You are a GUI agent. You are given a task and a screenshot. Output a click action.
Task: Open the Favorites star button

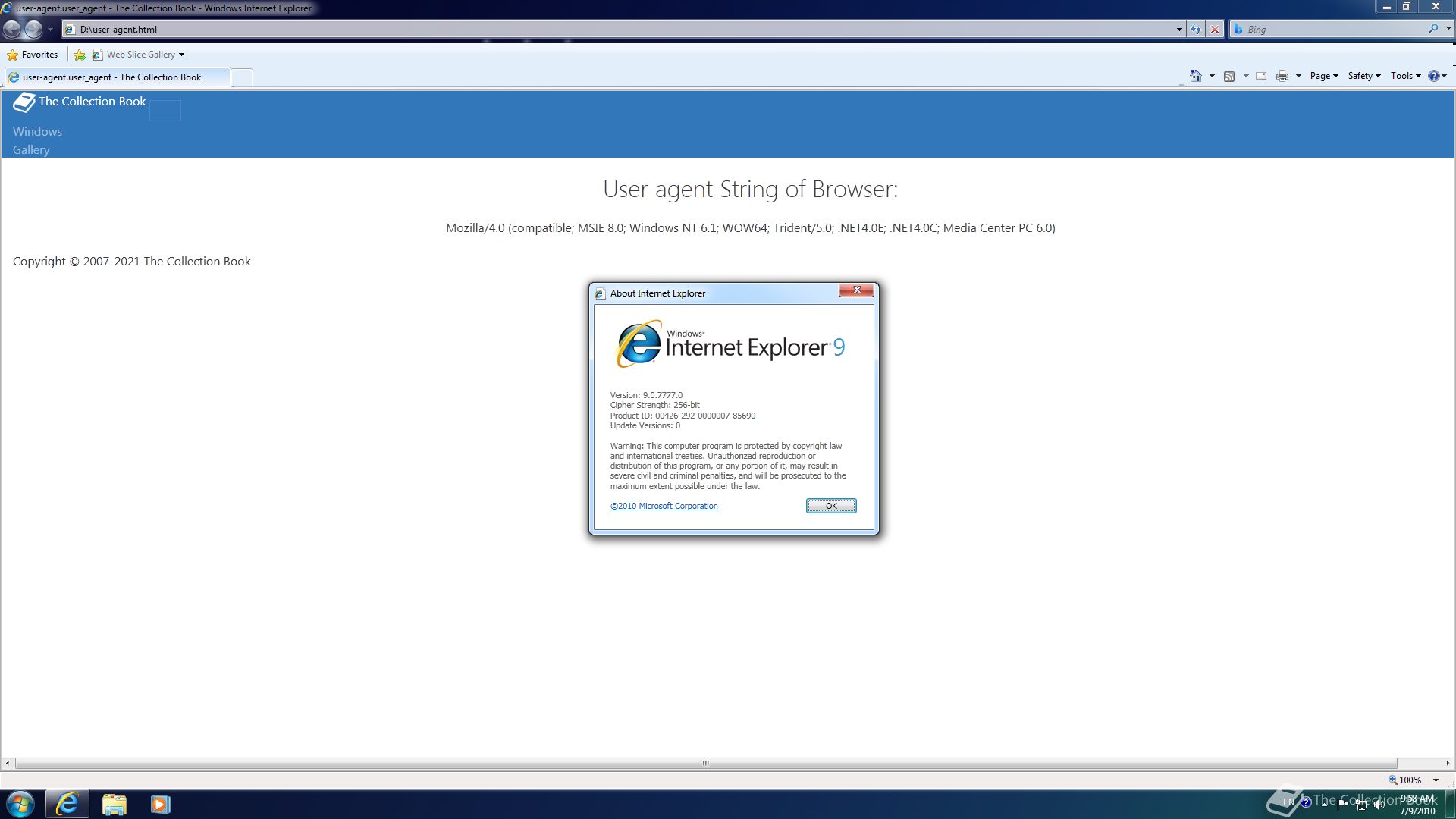pos(33,55)
